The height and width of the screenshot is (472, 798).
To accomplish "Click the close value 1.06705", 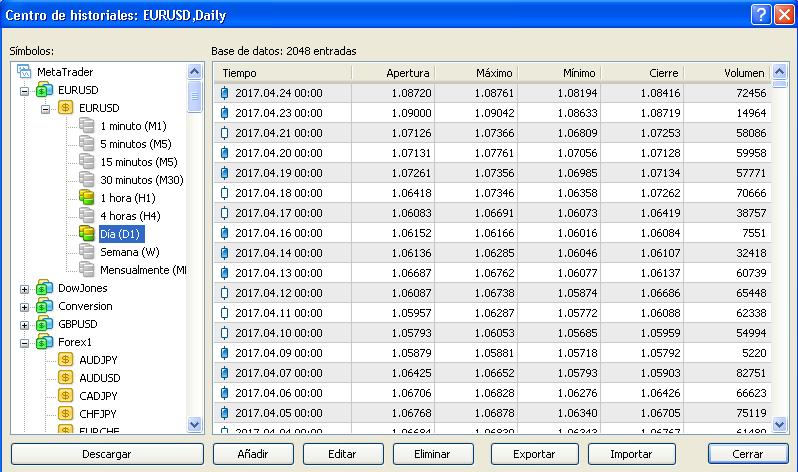I will pyautogui.click(x=660, y=413).
